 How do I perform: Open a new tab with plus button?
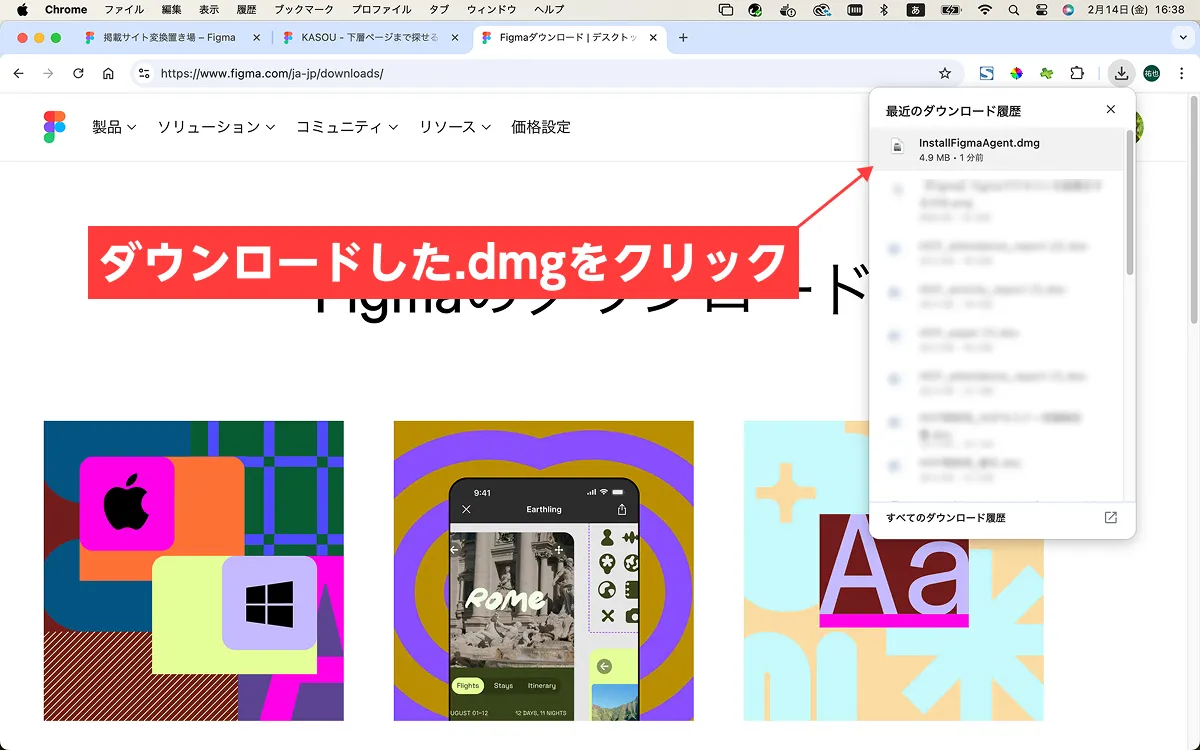point(683,38)
